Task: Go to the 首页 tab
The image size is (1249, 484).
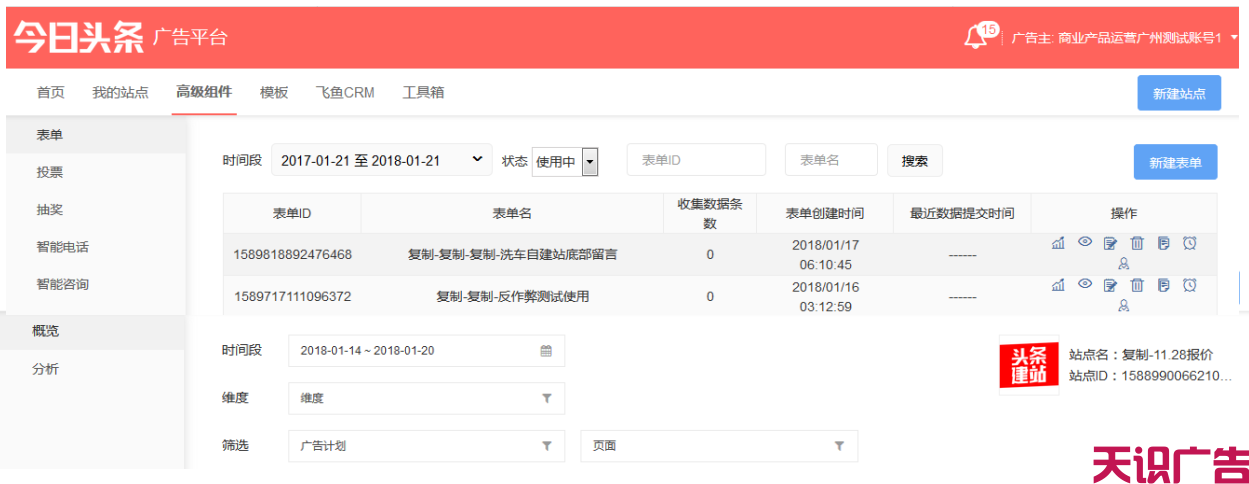Action: click(51, 92)
